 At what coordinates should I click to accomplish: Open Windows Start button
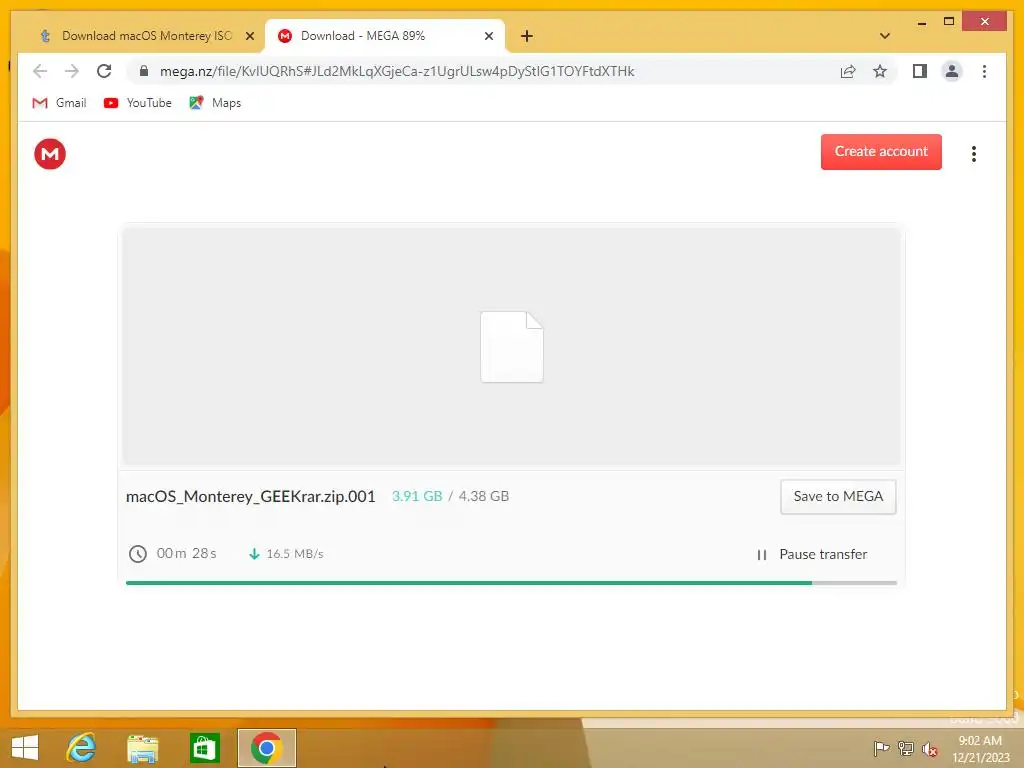tap(25, 748)
